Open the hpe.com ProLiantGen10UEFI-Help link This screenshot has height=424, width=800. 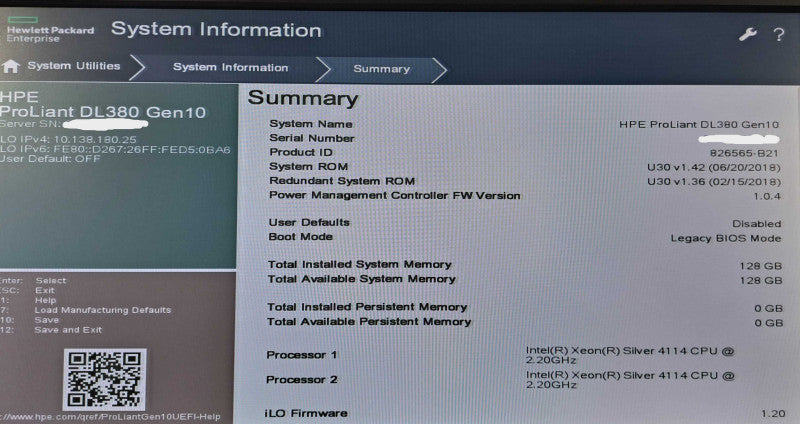110,417
